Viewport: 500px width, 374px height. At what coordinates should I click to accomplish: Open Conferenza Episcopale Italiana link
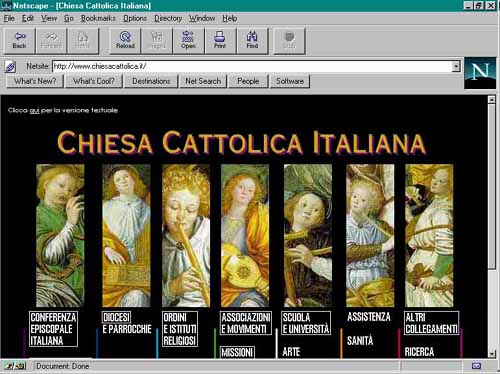(53, 329)
